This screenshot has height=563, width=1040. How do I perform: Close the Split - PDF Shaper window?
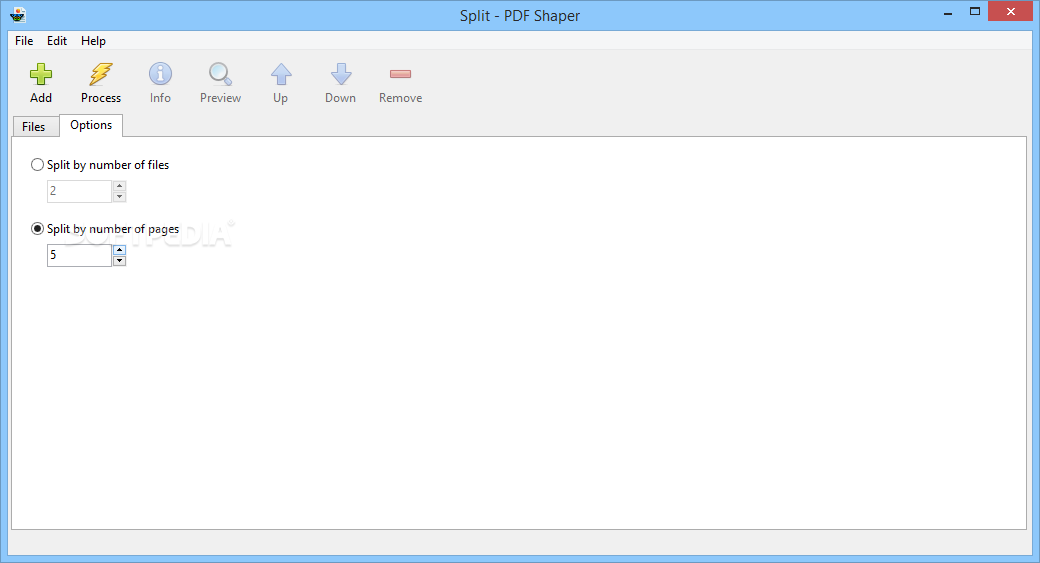(x=1011, y=11)
